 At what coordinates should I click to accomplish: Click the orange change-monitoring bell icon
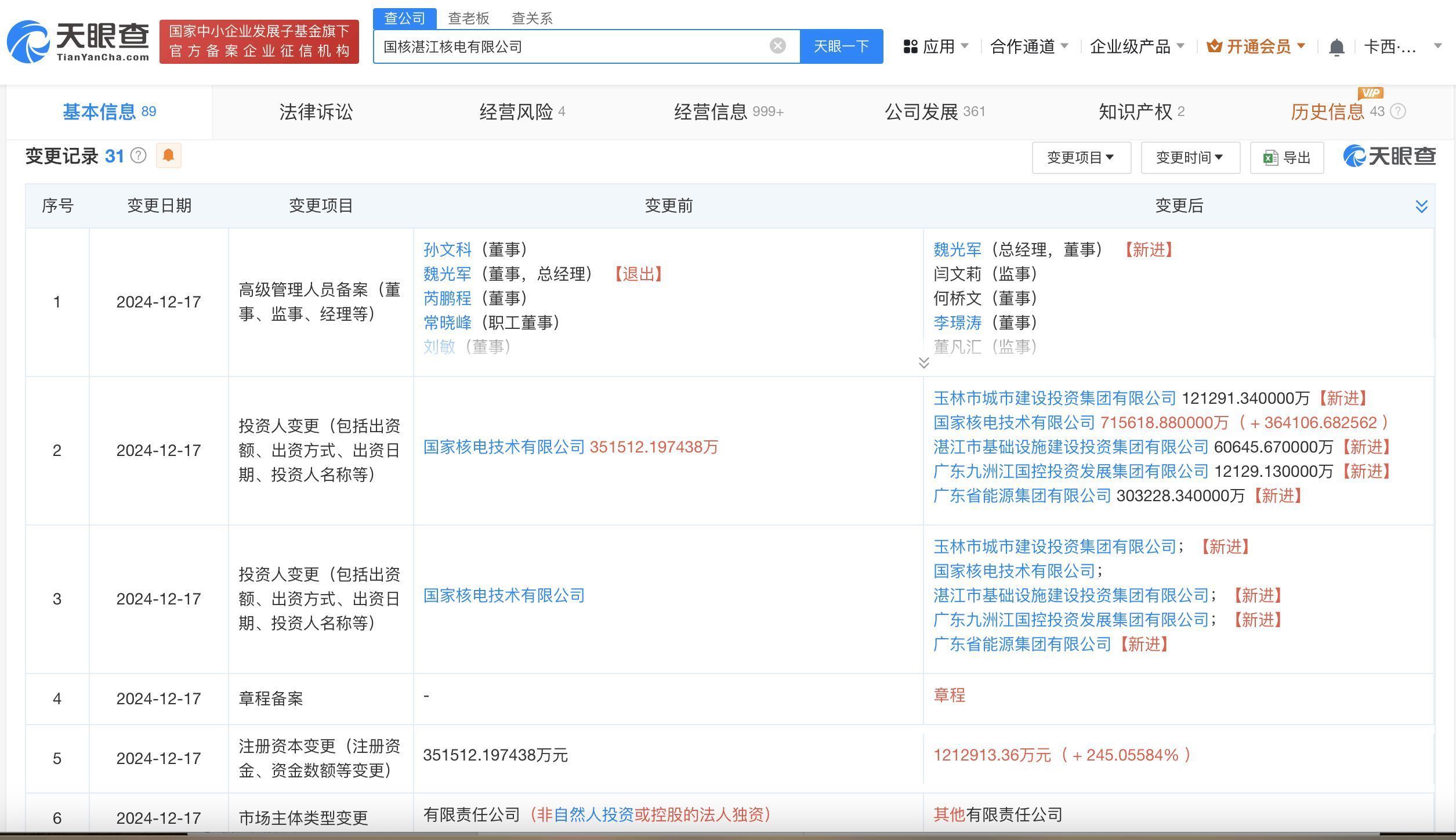coord(168,155)
